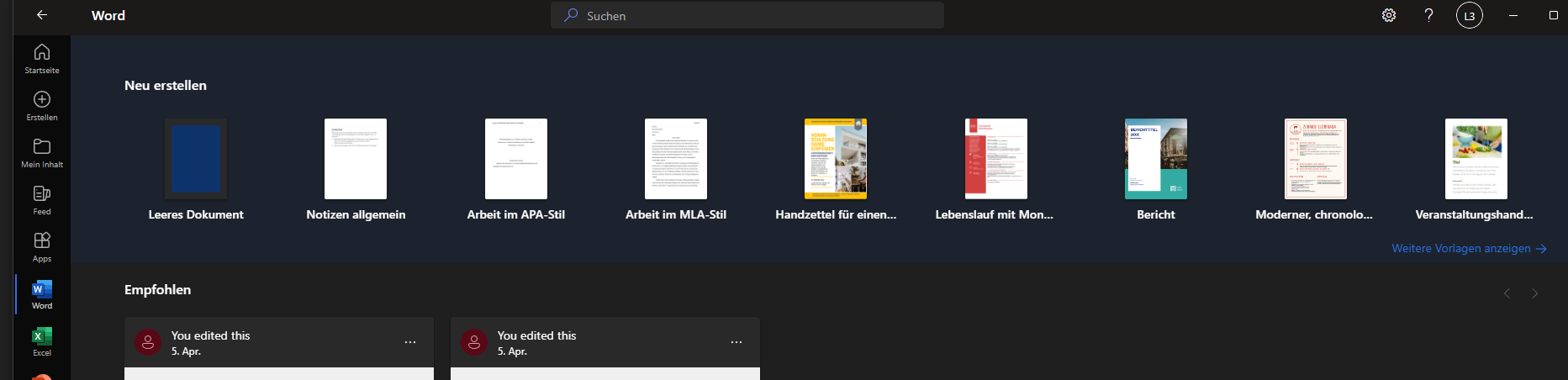1568x380 pixels.
Task: Open more options on second recommended card
Action: 736,342
